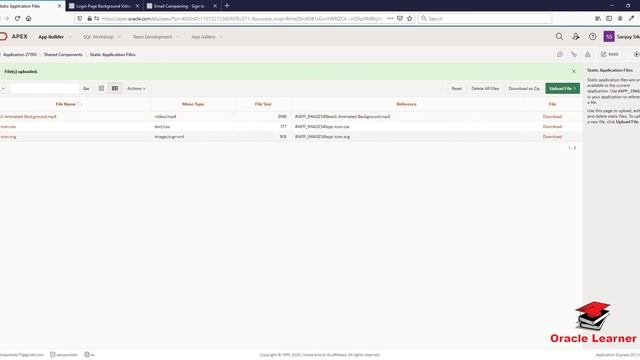Sort by the File Size column header

[263, 104]
